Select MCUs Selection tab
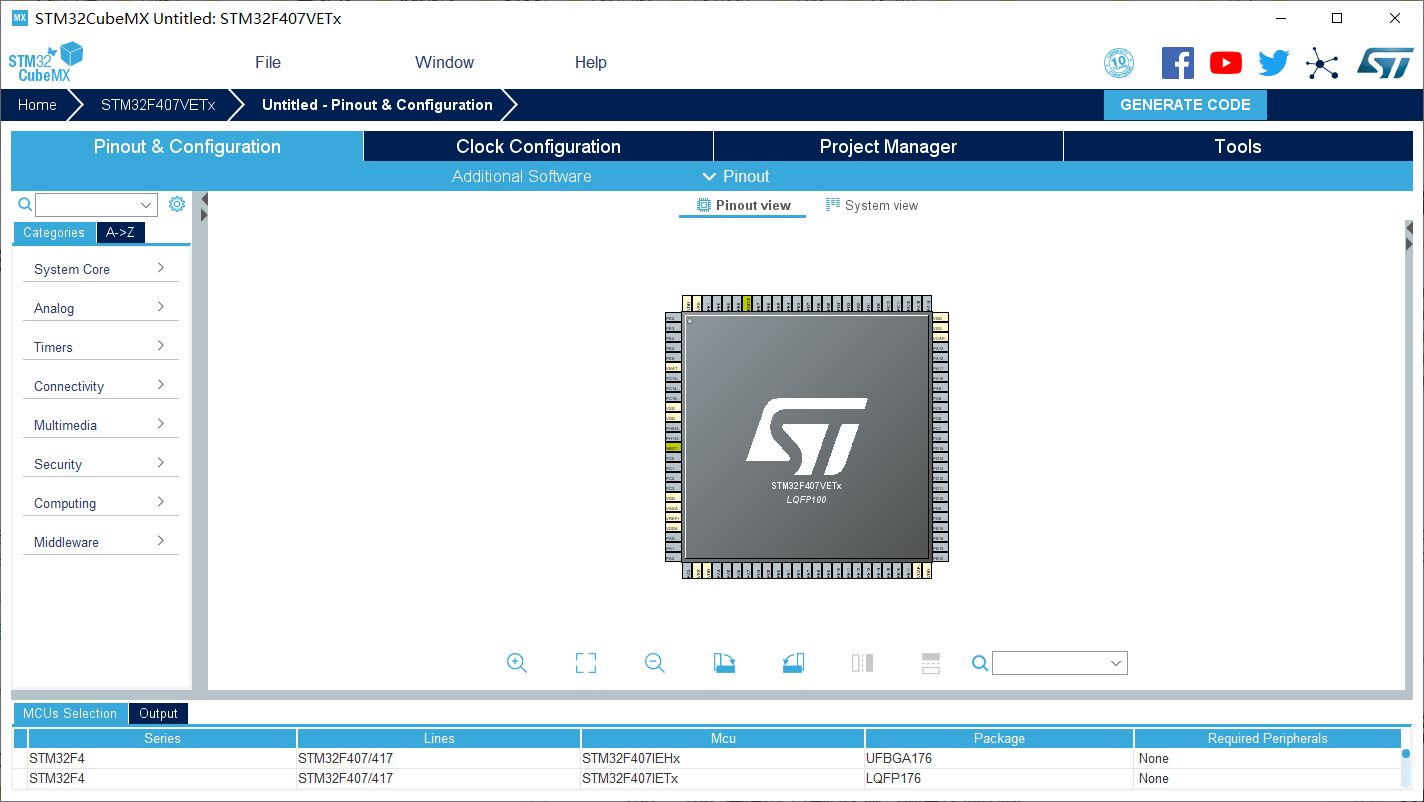 pyautogui.click(x=70, y=713)
